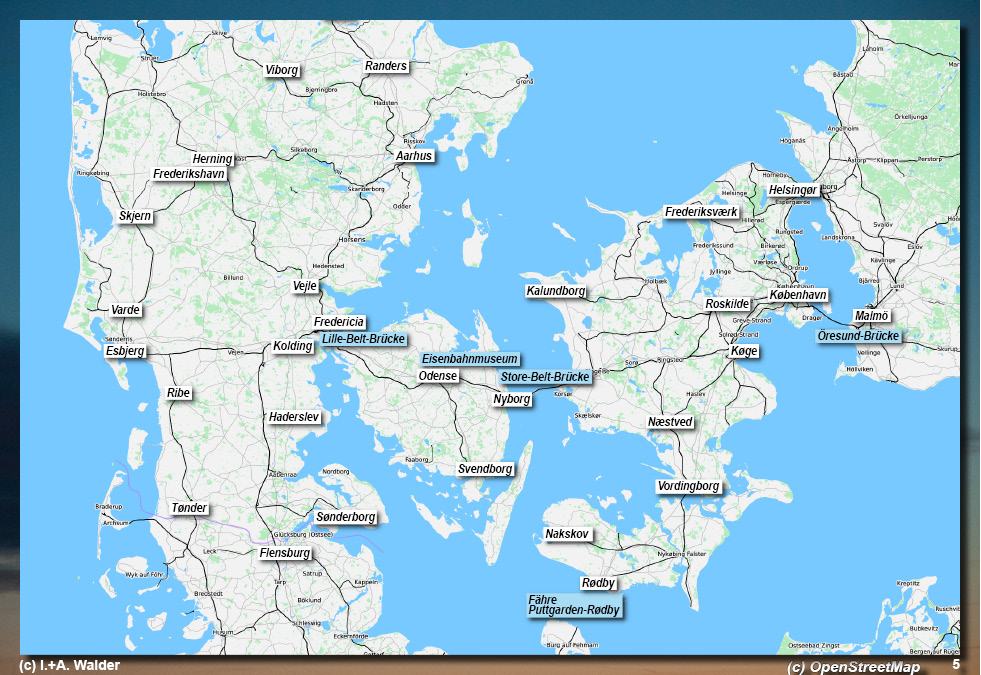
Task: Select the Öresund-Brücke label
Action: tap(858, 335)
